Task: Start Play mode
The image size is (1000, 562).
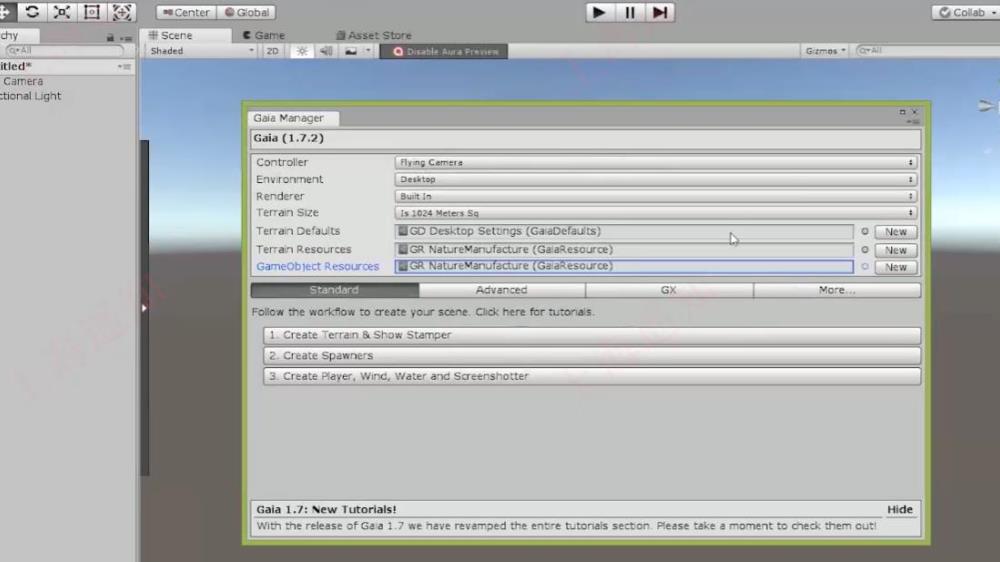Action: point(599,13)
